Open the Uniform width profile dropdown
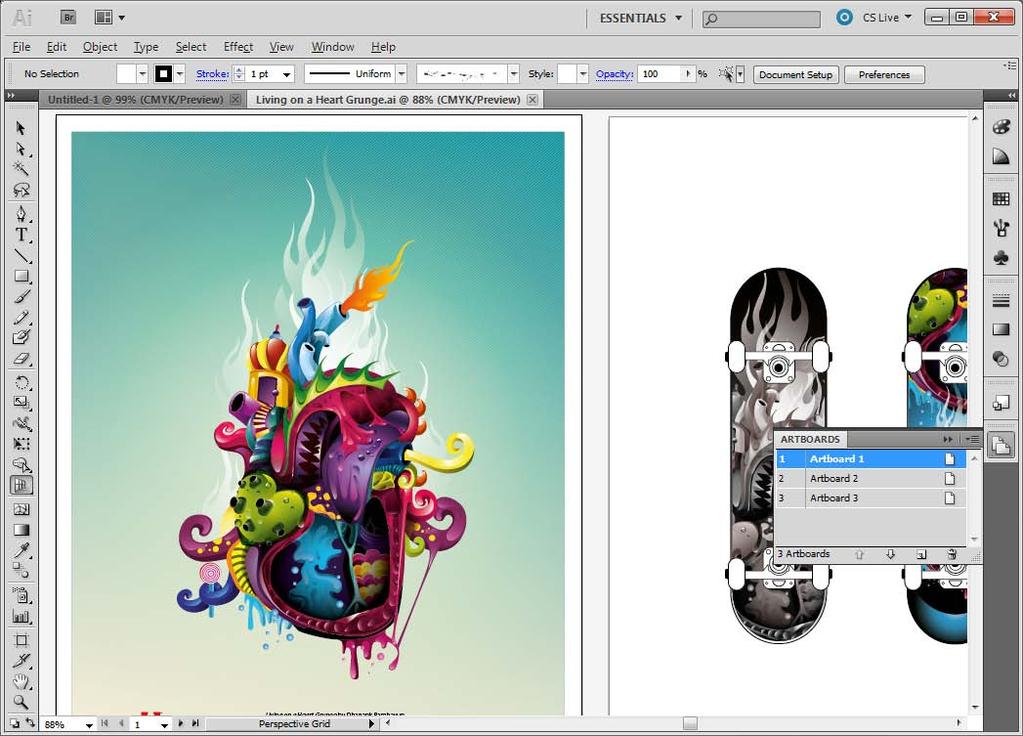 [402, 74]
